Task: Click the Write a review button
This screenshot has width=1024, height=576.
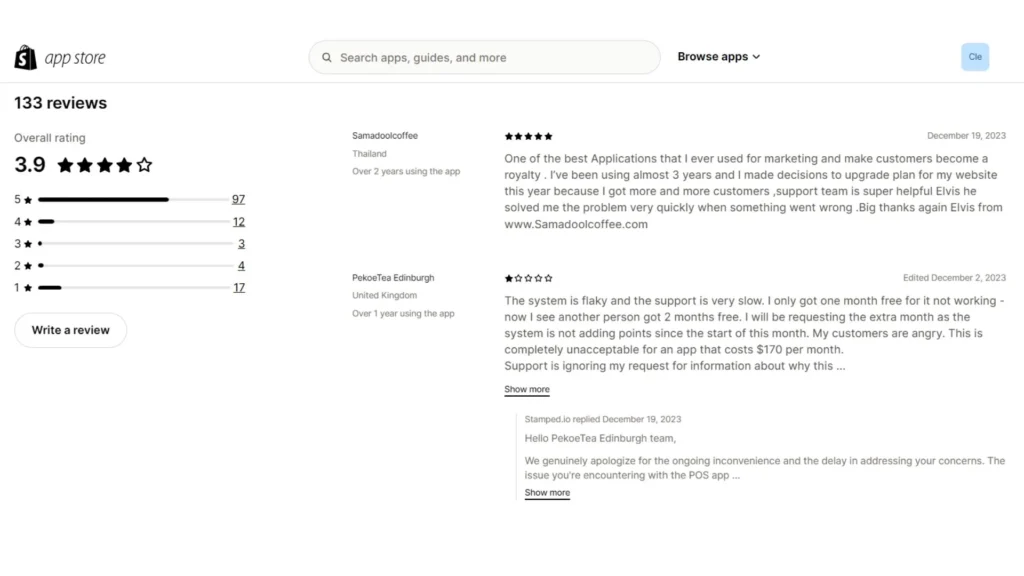Action: point(70,330)
